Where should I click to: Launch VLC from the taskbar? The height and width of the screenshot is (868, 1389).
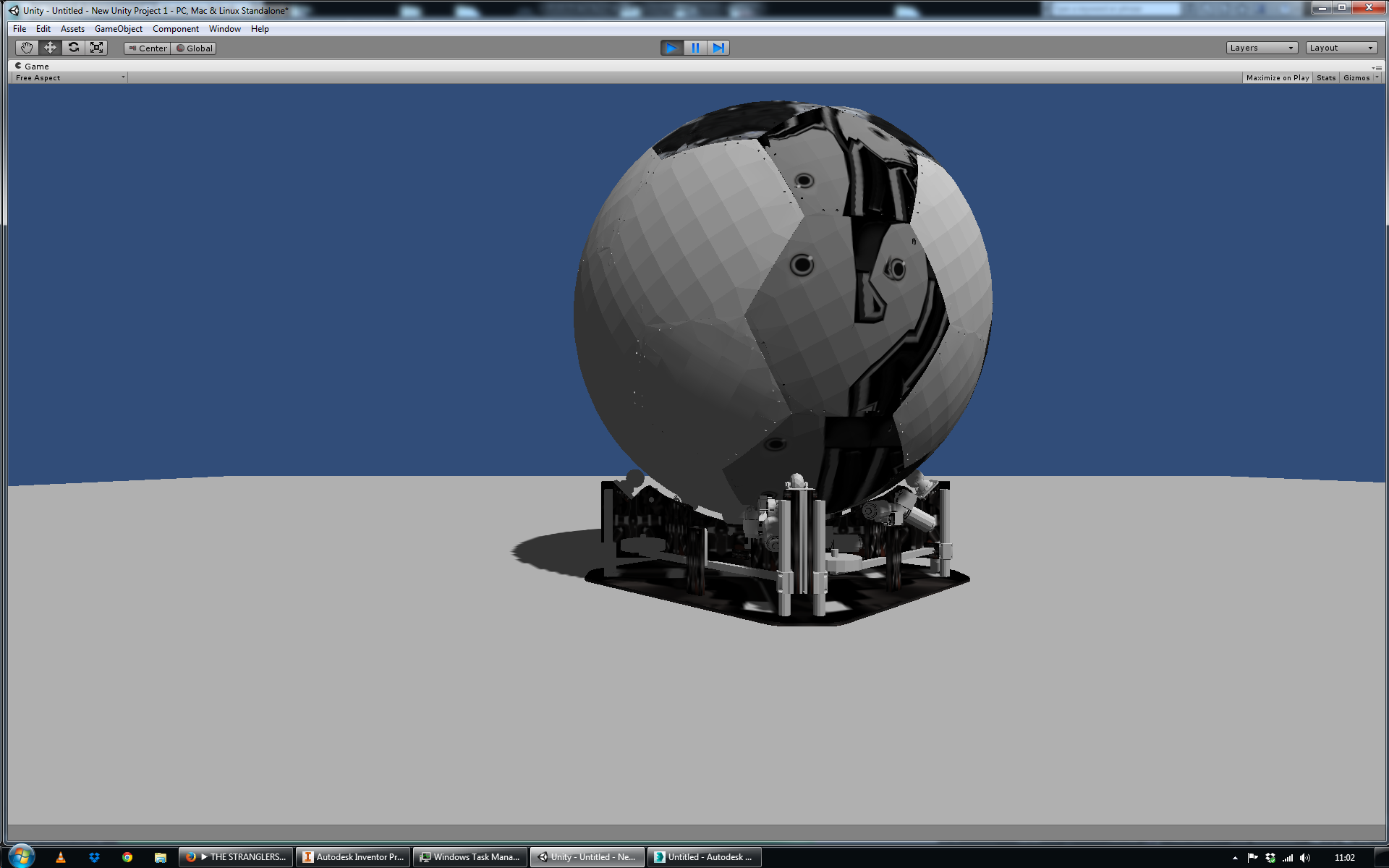[x=61, y=857]
